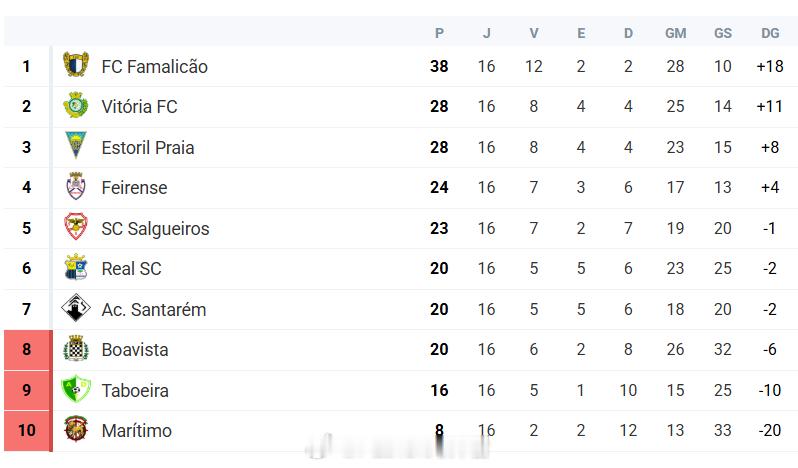
Task: Open the Marítimo team link
Action: pyautogui.click(x=136, y=431)
